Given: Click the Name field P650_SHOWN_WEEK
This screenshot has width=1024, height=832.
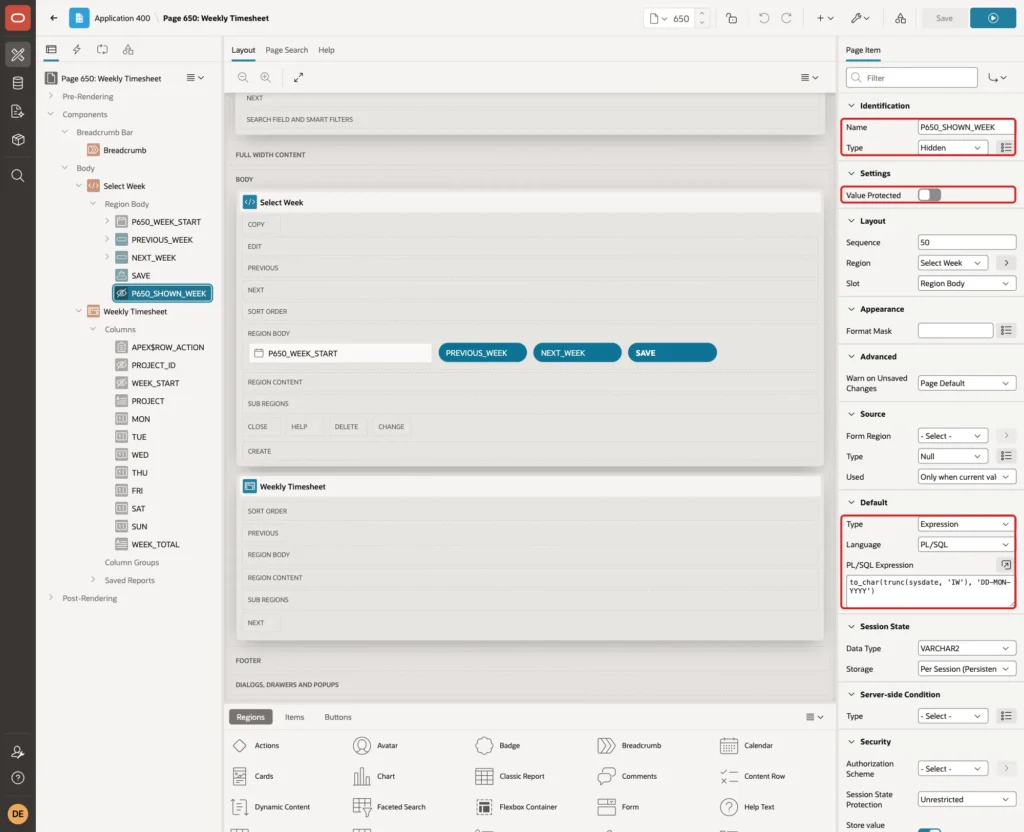Looking at the screenshot, I should pyautogui.click(x=967, y=127).
